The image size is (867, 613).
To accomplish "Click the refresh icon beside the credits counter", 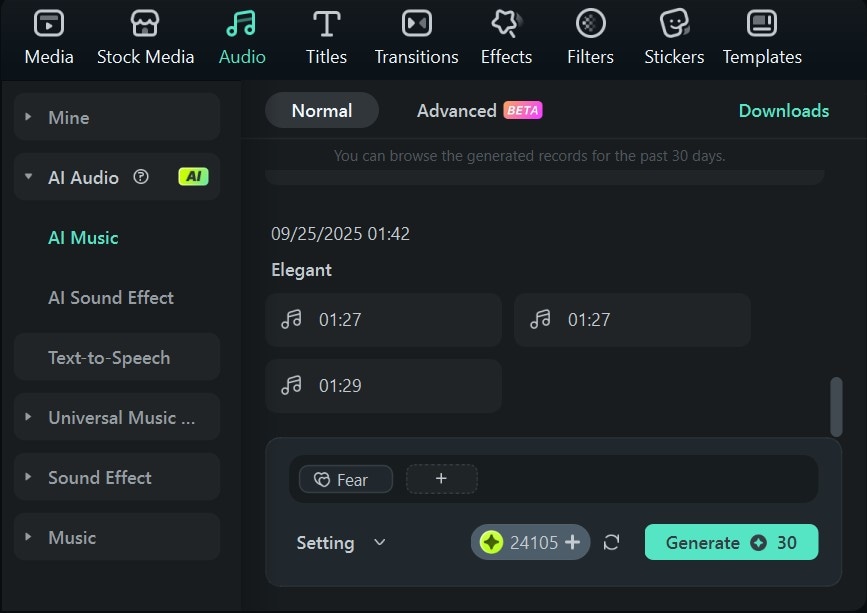I will click(611, 542).
